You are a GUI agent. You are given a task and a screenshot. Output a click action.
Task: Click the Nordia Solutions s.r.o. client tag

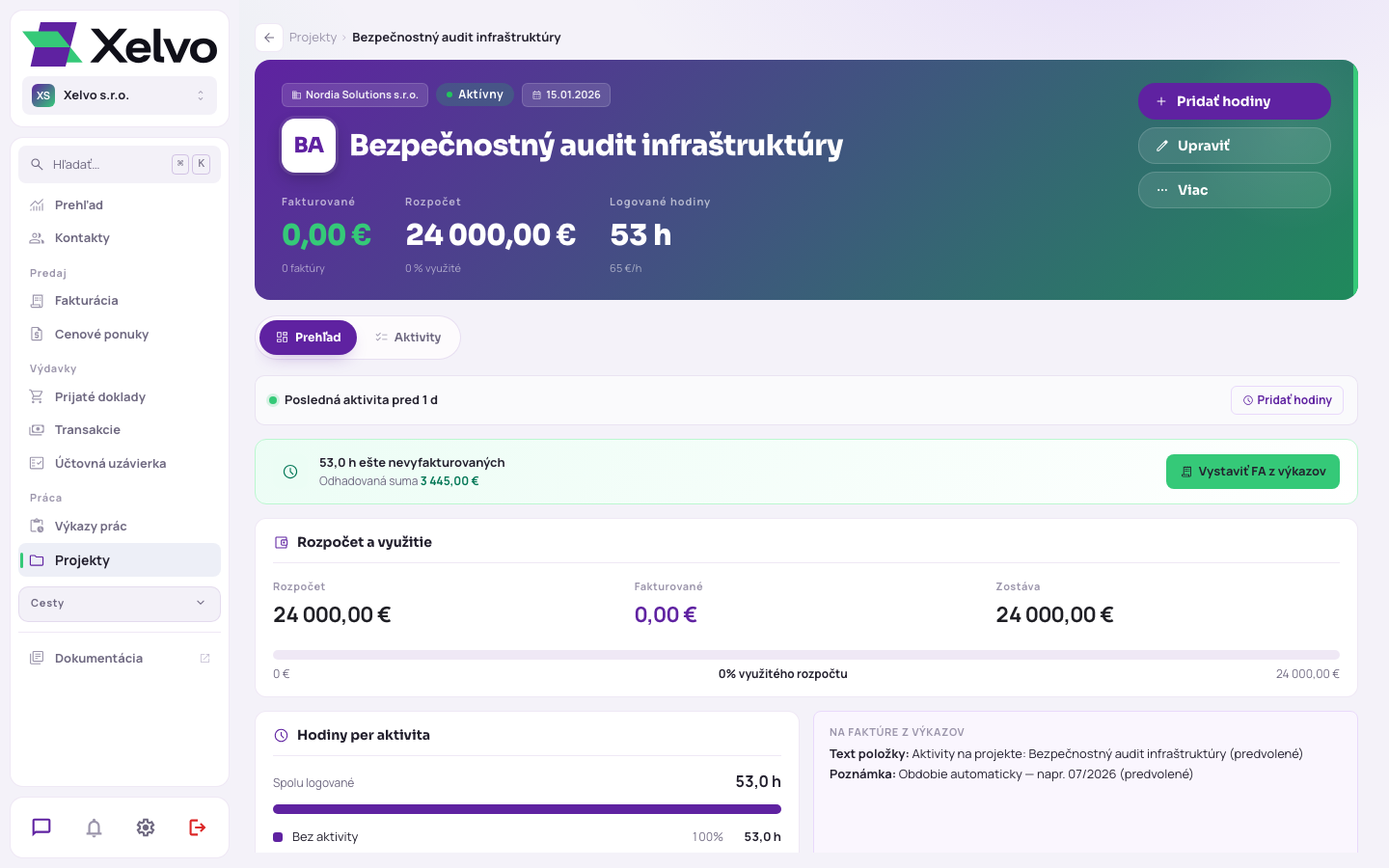(355, 95)
